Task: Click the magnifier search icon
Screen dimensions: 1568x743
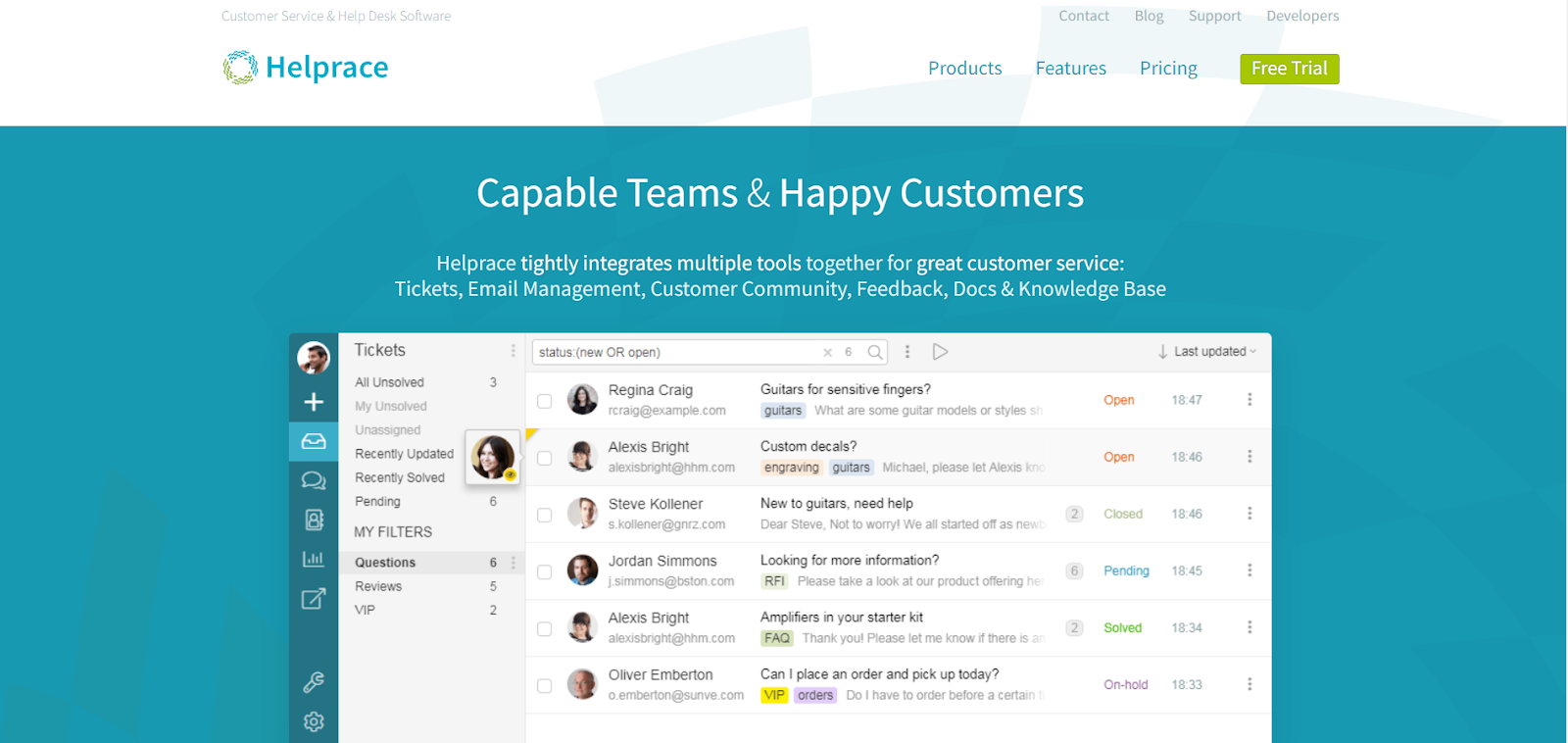Action: point(875,352)
